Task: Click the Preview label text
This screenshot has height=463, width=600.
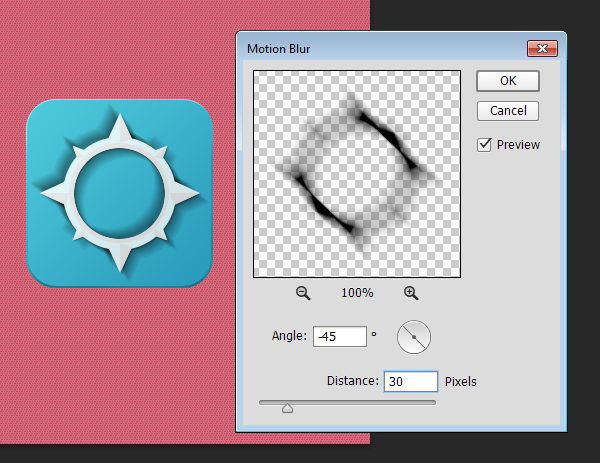Action: click(518, 145)
